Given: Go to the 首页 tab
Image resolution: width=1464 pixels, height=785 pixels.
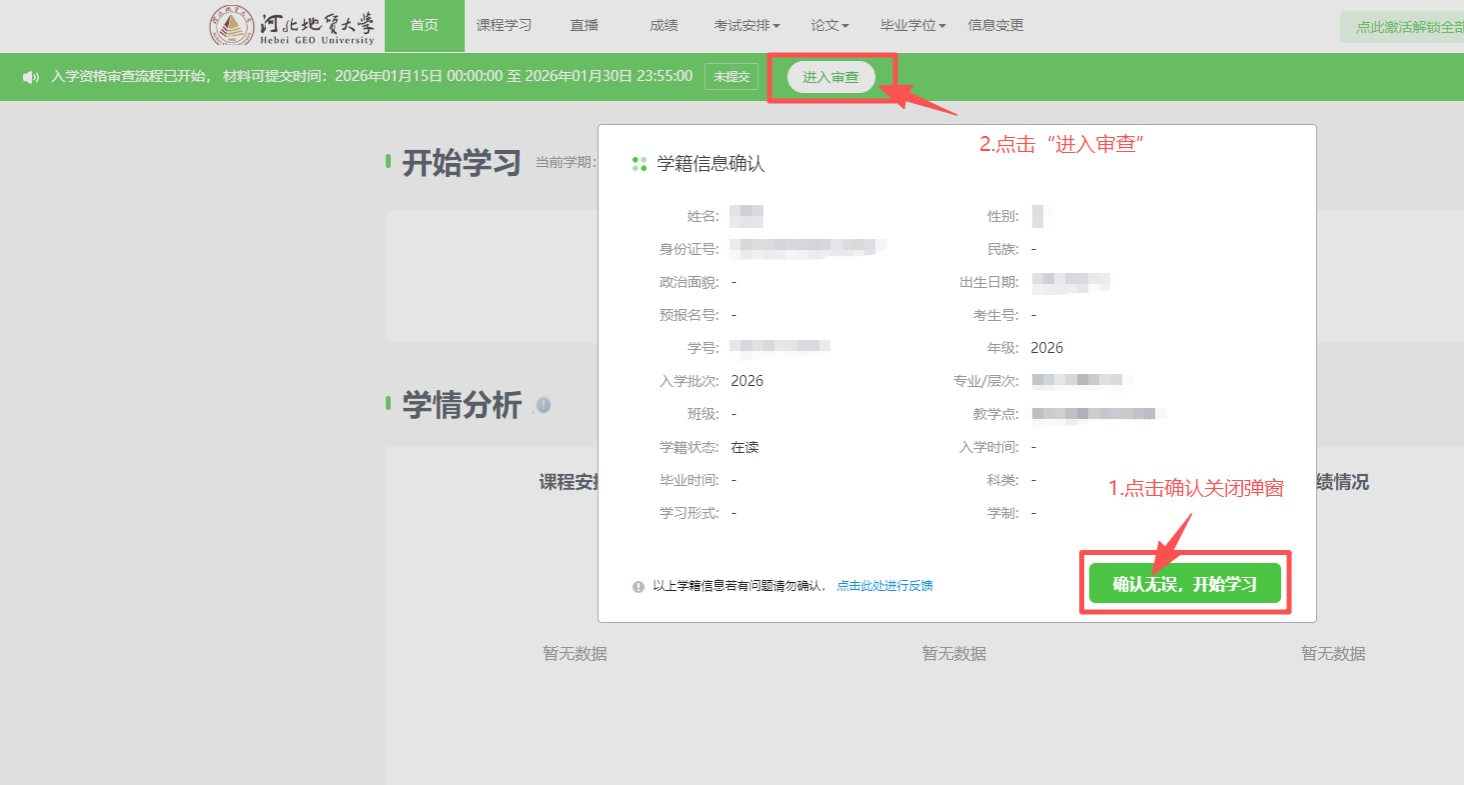Looking at the screenshot, I should pos(424,26).
